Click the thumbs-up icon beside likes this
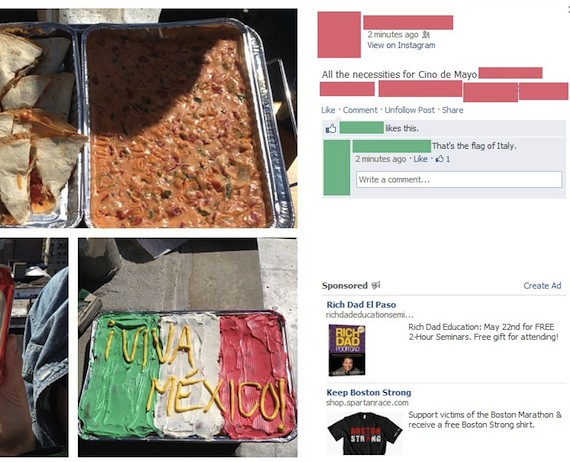Screen dimensions: 570x462 [x=331, y=128]
